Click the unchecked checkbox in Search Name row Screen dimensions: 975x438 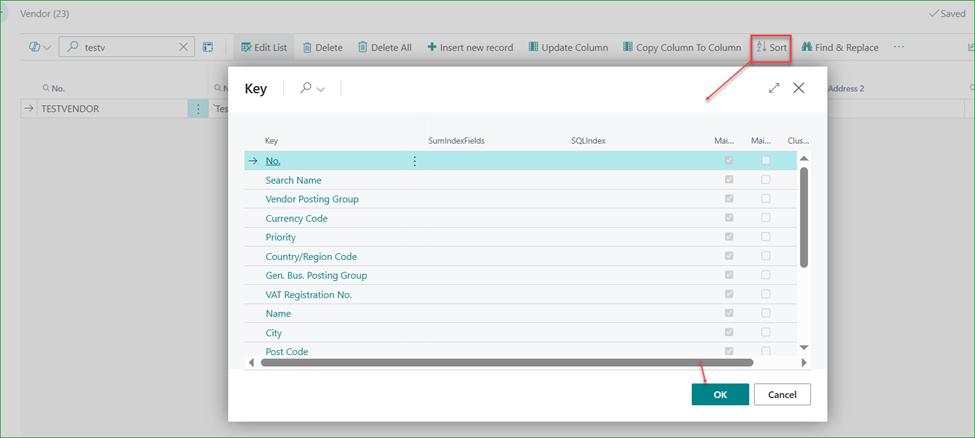pyautogui.click(x=766, y=180)
